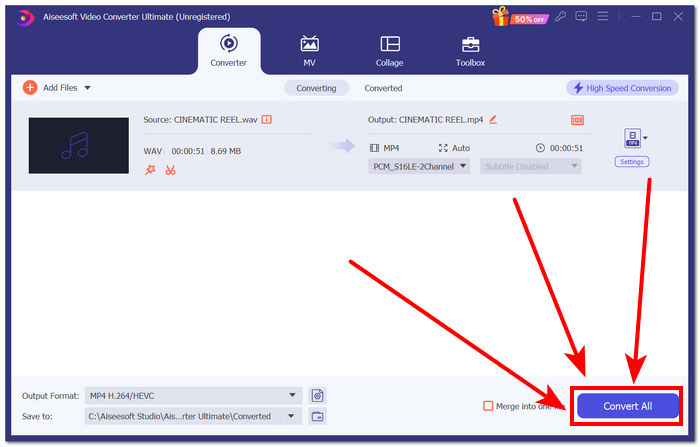Screen dimensions: 700x447
Task: Expand the Add Files dropdown arrow
Action: [x=88, y=88]
